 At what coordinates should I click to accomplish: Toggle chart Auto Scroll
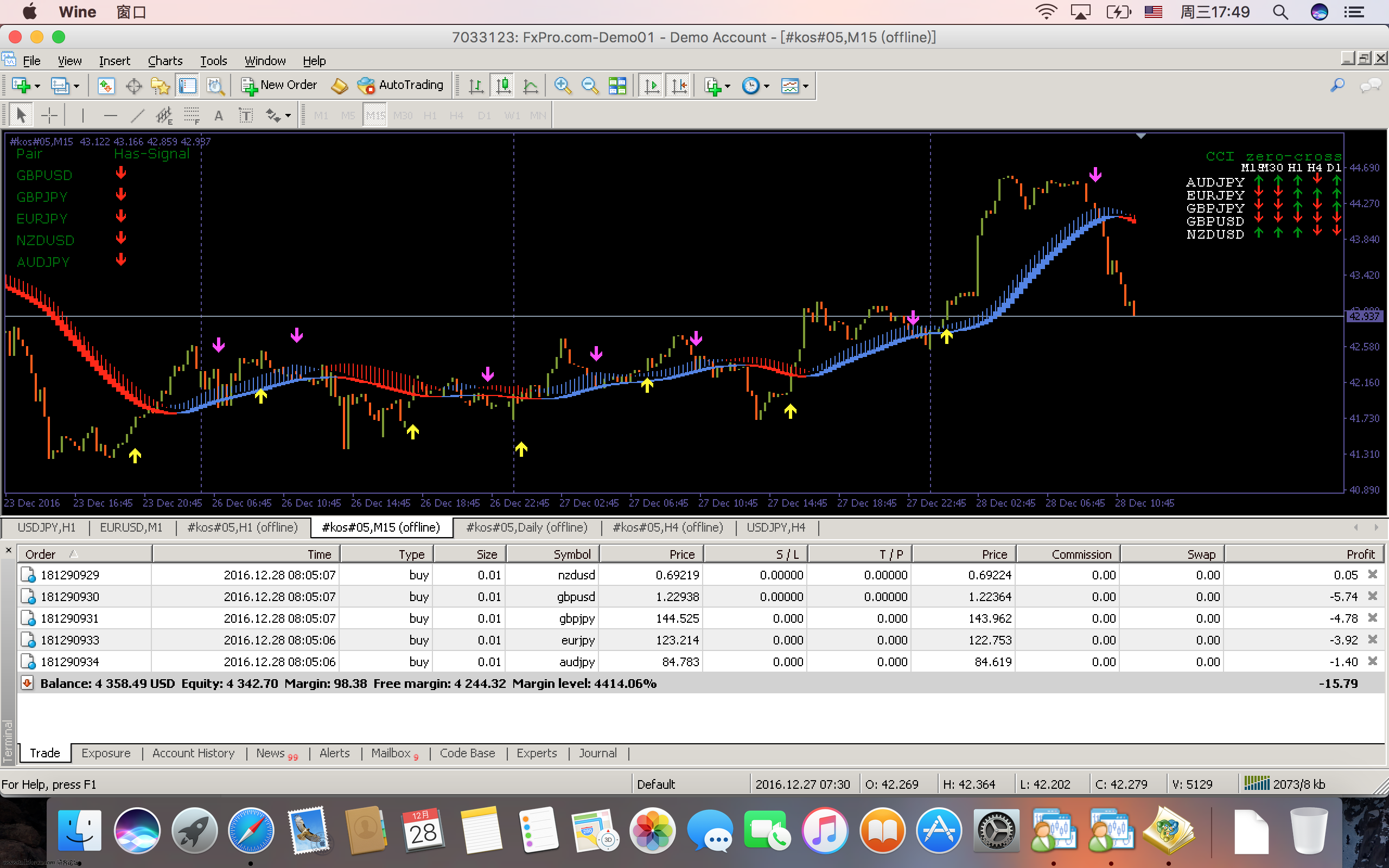(x=652, y=86)
